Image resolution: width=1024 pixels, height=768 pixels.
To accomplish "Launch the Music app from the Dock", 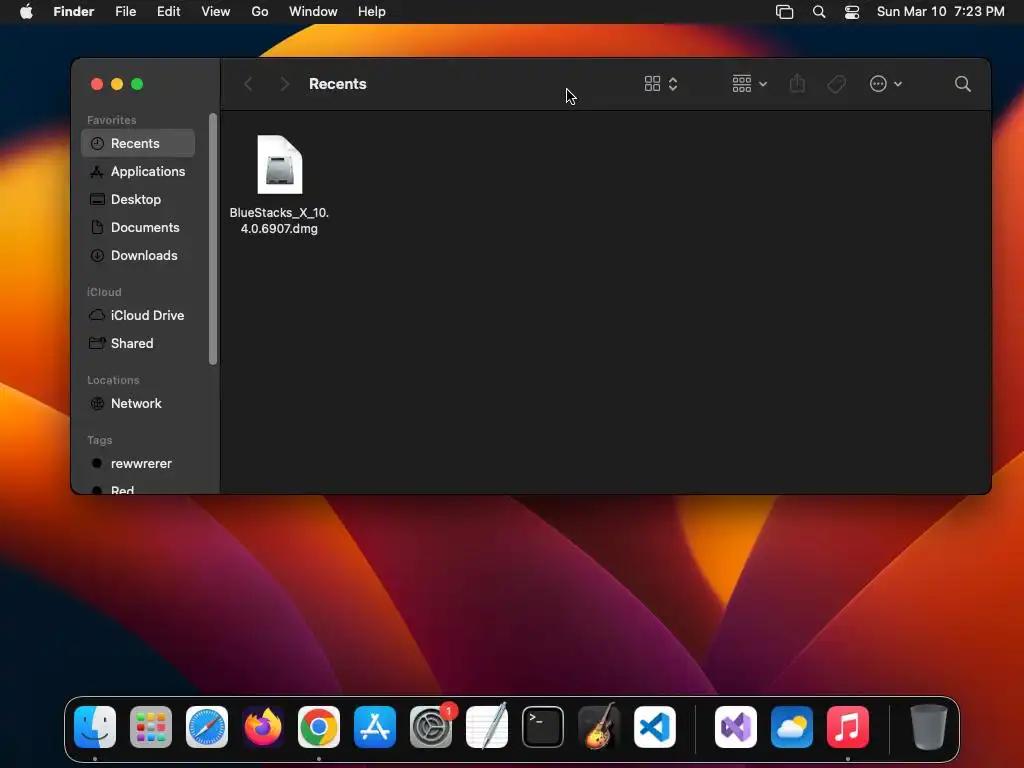I will point(848,727).
